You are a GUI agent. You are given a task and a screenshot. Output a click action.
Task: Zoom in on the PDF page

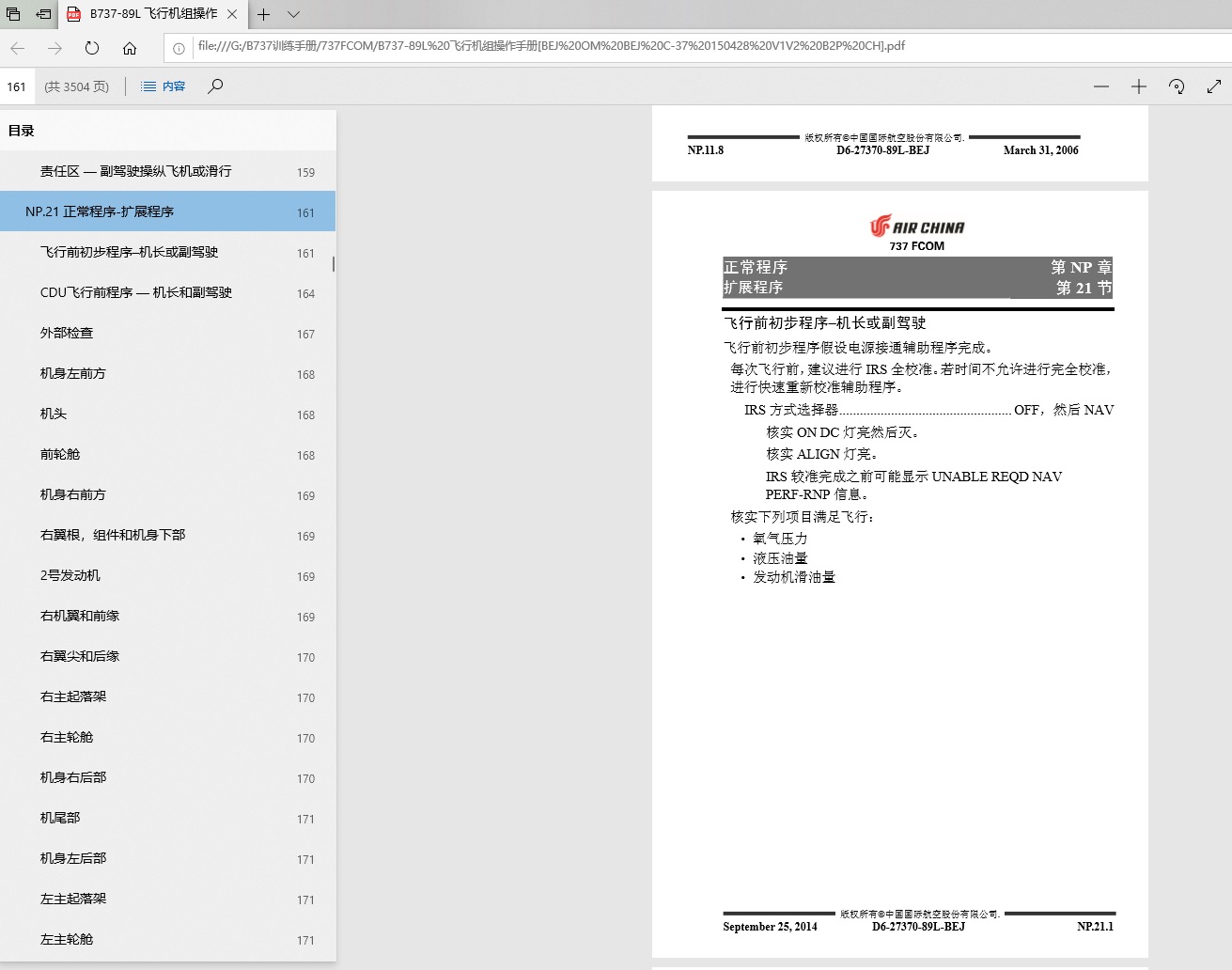(x=1138, y=86)
